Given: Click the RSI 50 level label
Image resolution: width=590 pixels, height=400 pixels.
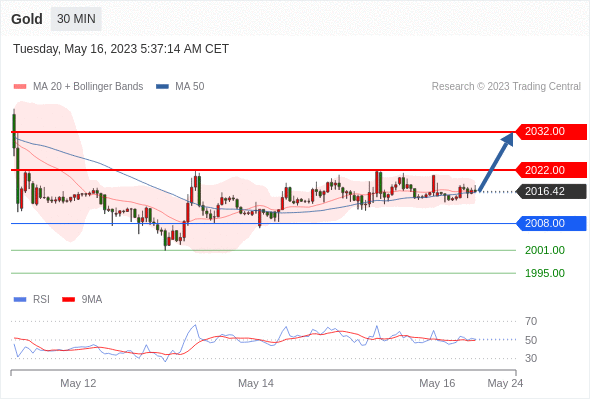Looking at the screenshot, I should click(x=531, y=340).
